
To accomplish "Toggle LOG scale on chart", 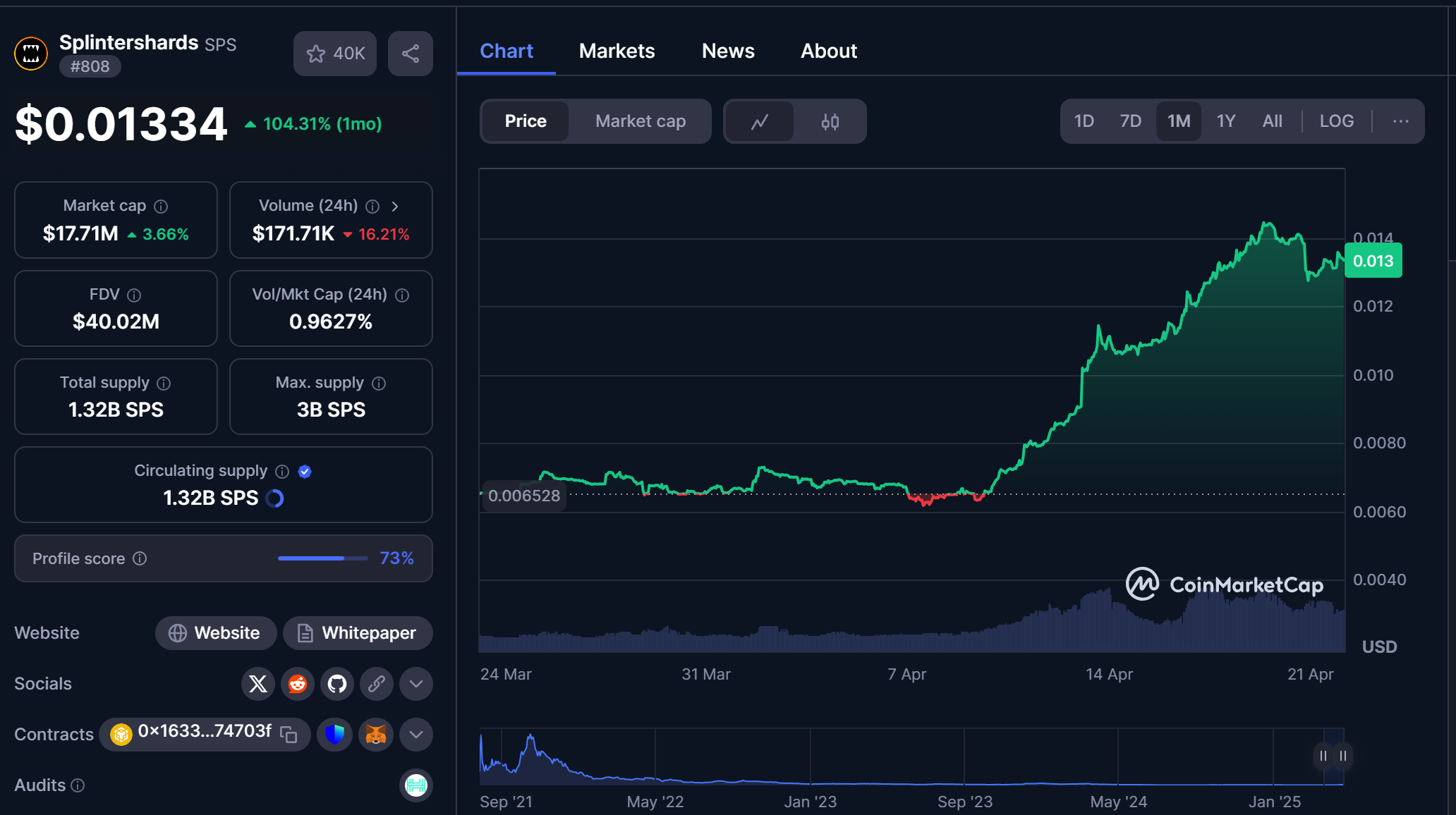I will (1337, 121).
